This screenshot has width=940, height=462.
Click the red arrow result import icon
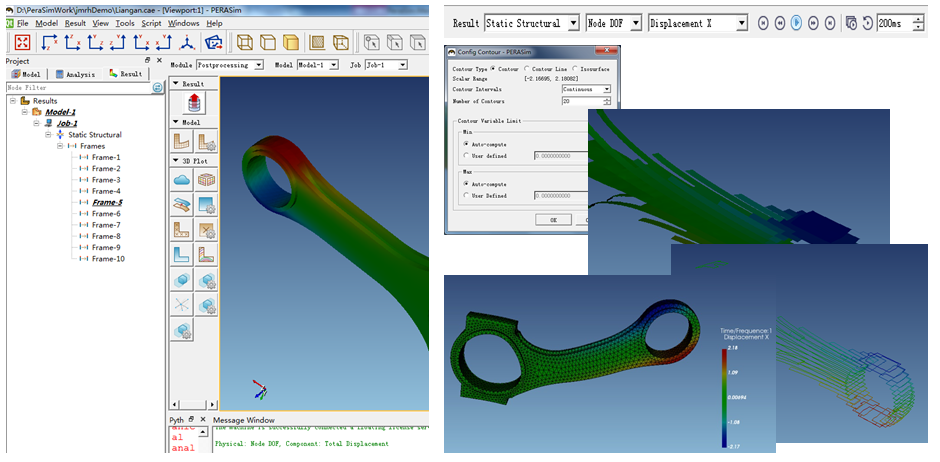click(x=194, y=102)
